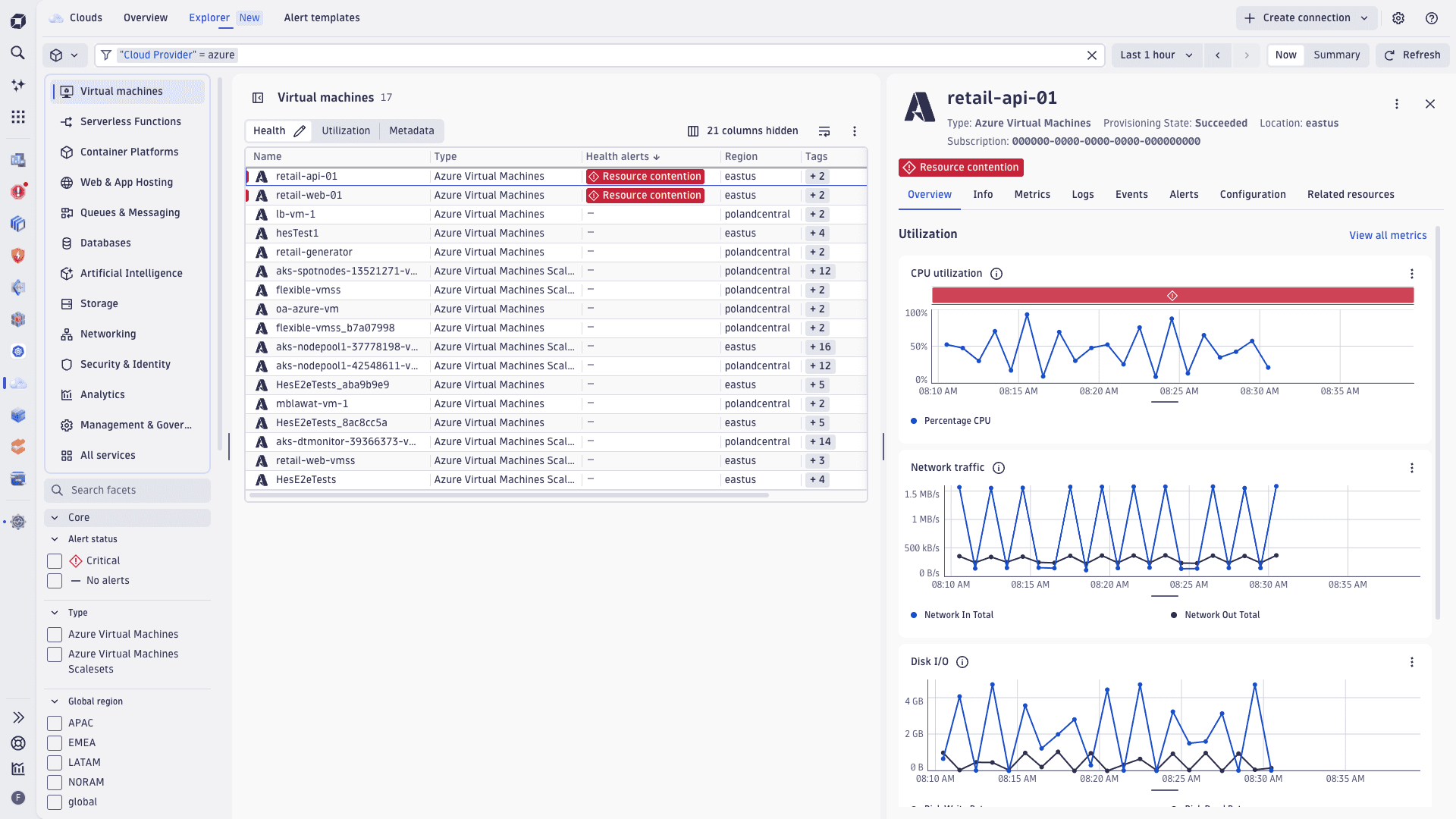Enable the Azure Virtual Machines type filter
This screenshot has height=819, width=1456.
(x=54, y=634)
